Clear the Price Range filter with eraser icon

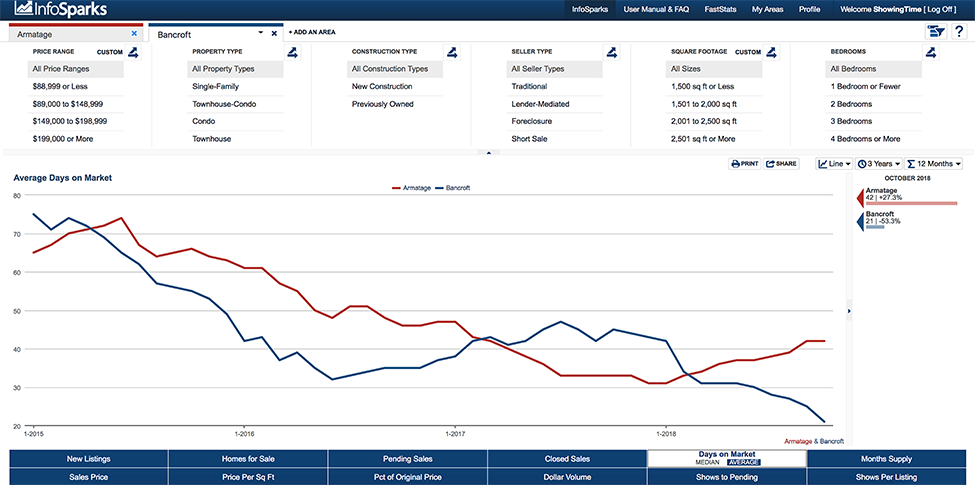point(134,52)
